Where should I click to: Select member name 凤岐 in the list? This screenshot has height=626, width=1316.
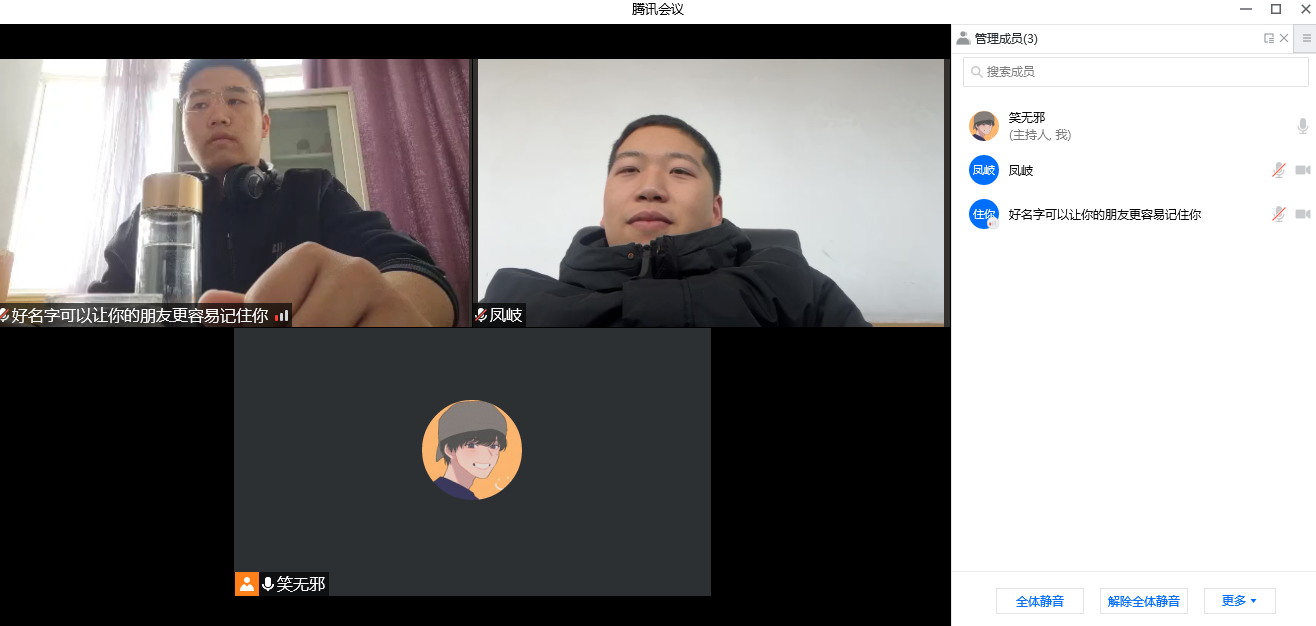pos(1021,170)
